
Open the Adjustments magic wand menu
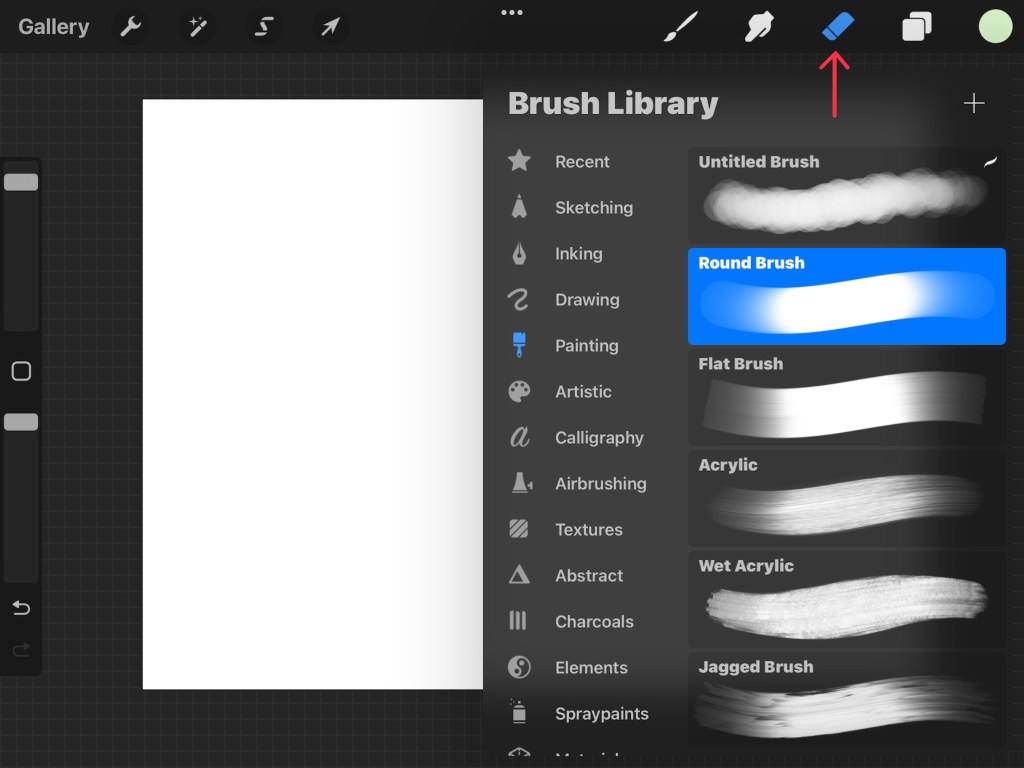tap(198, 27)
